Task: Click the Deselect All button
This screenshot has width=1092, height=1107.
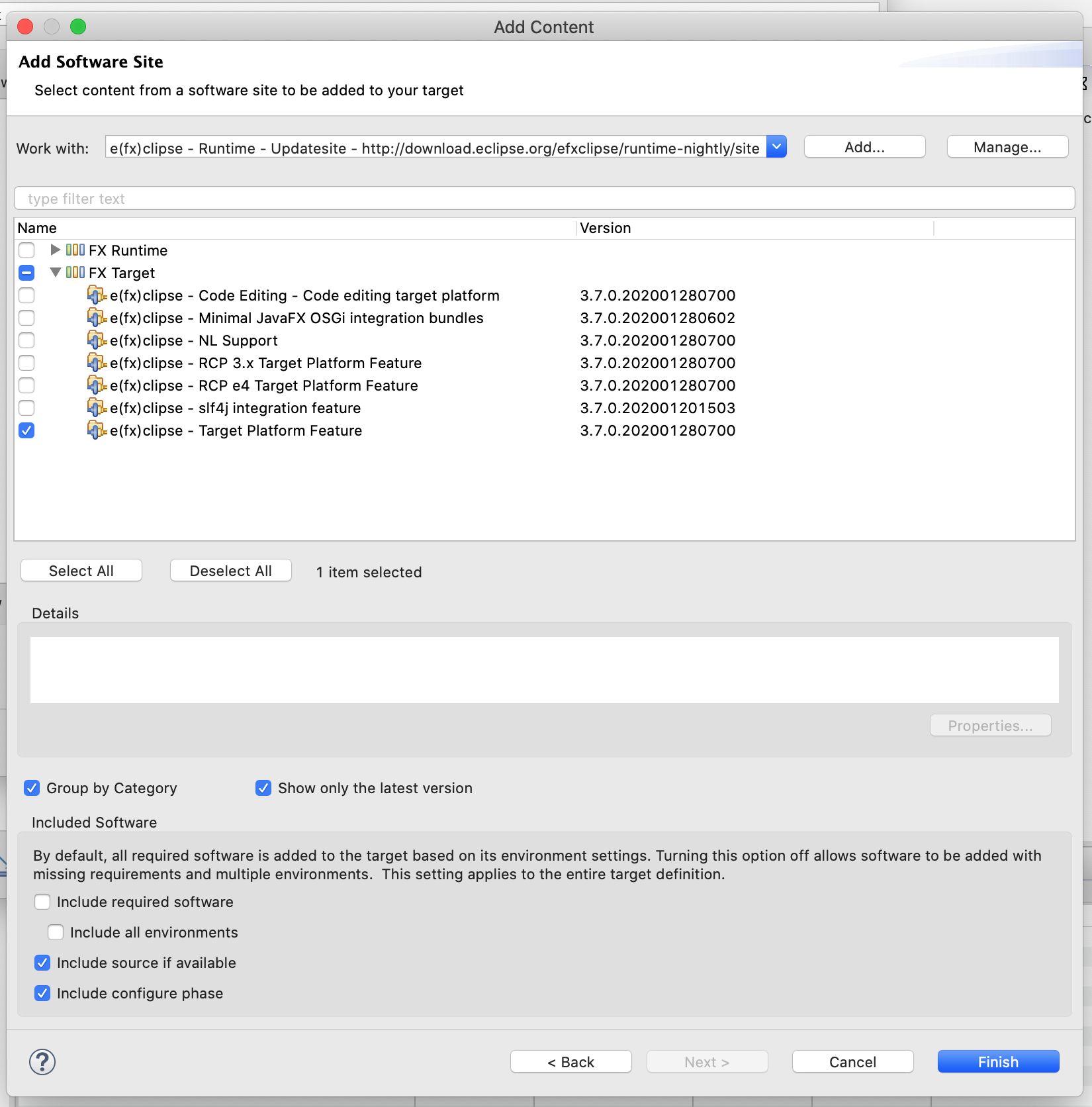Action: 230,571
